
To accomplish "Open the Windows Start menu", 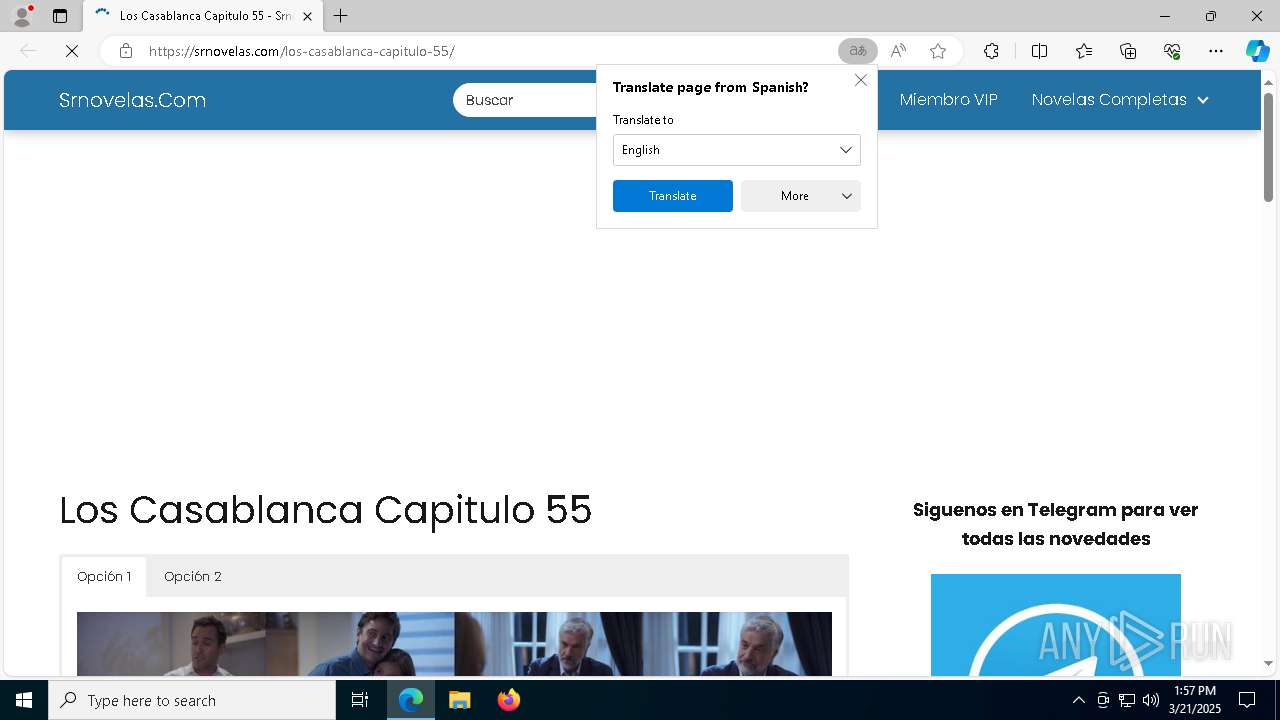I will point(24,700).
